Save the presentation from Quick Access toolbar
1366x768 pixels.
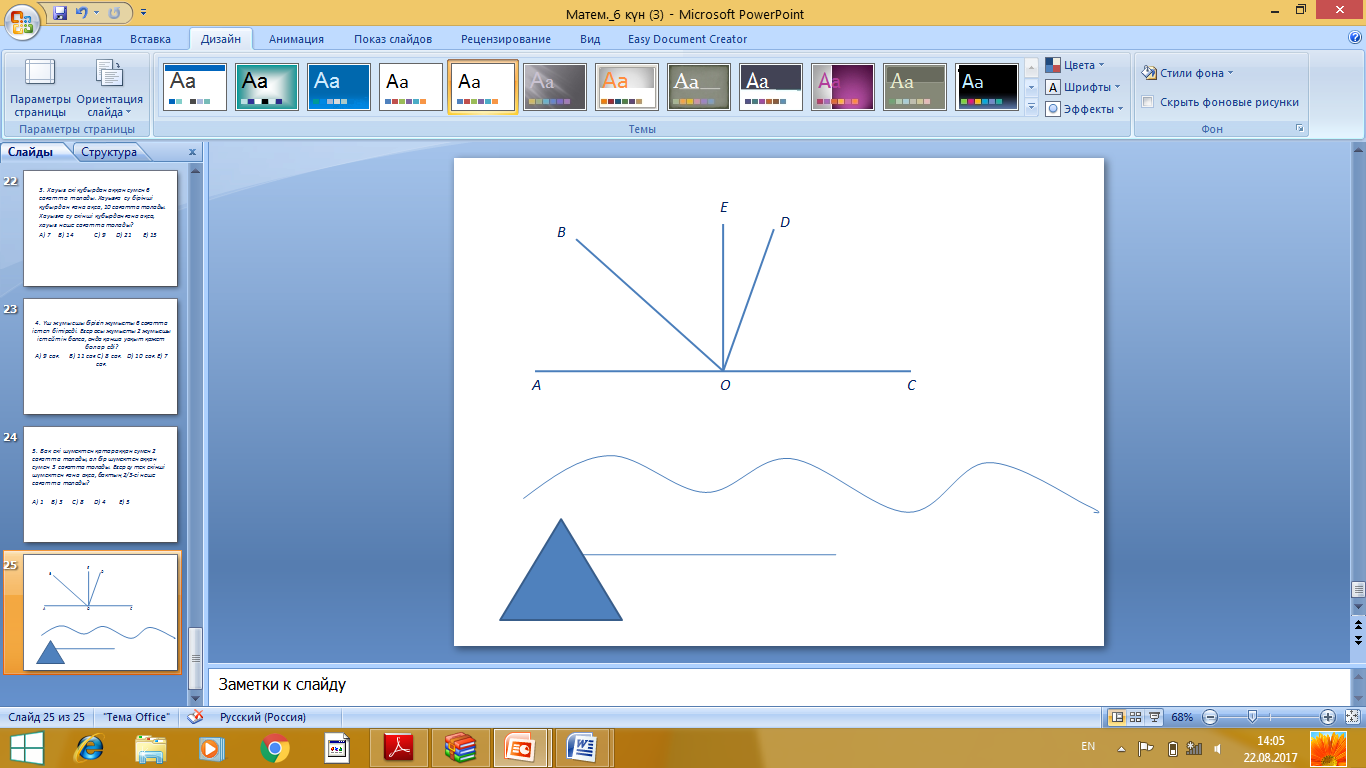click(60, 14)
